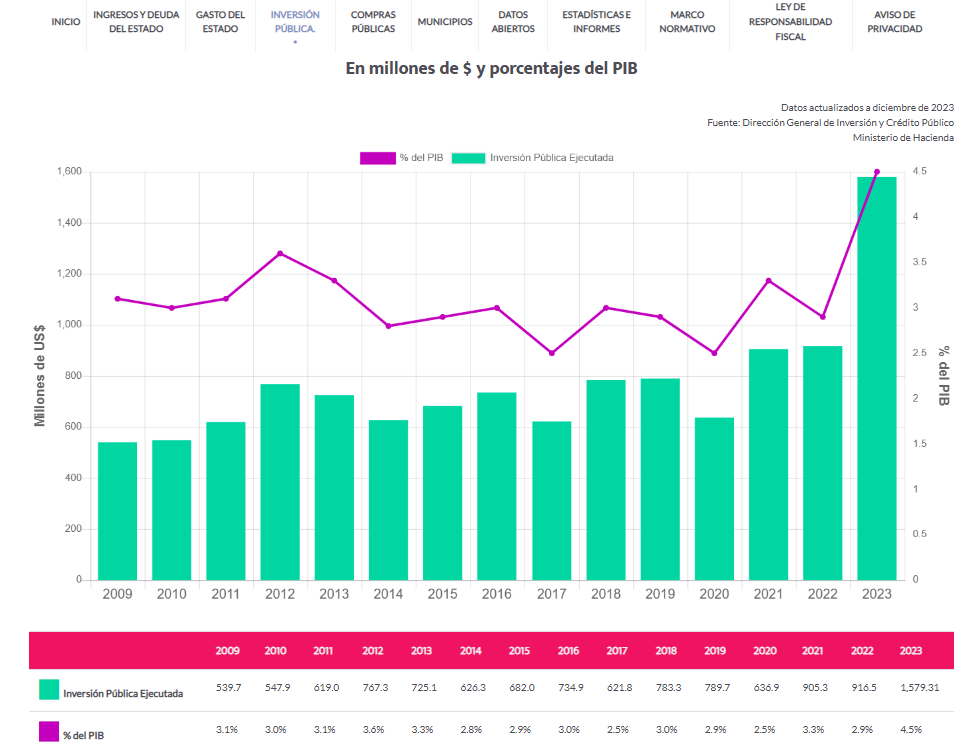Open Ley de Responsabilidad Fiscal

(x=790, y=22)
